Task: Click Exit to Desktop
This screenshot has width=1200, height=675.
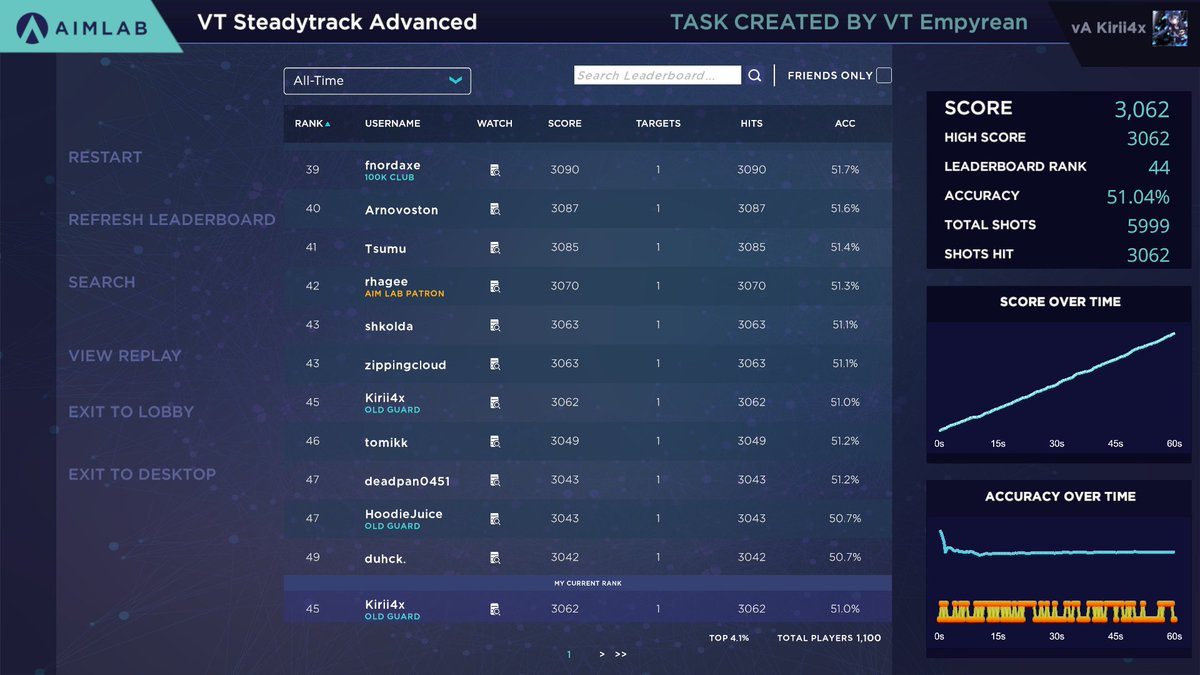Action: coord(142,474)
